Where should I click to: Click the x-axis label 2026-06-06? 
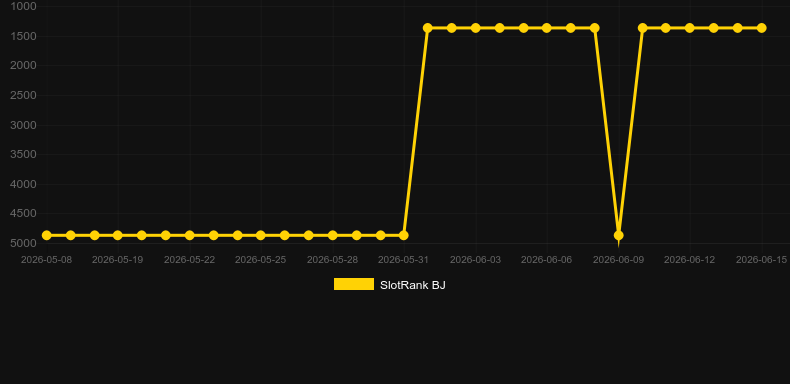[x=547, y=260]
